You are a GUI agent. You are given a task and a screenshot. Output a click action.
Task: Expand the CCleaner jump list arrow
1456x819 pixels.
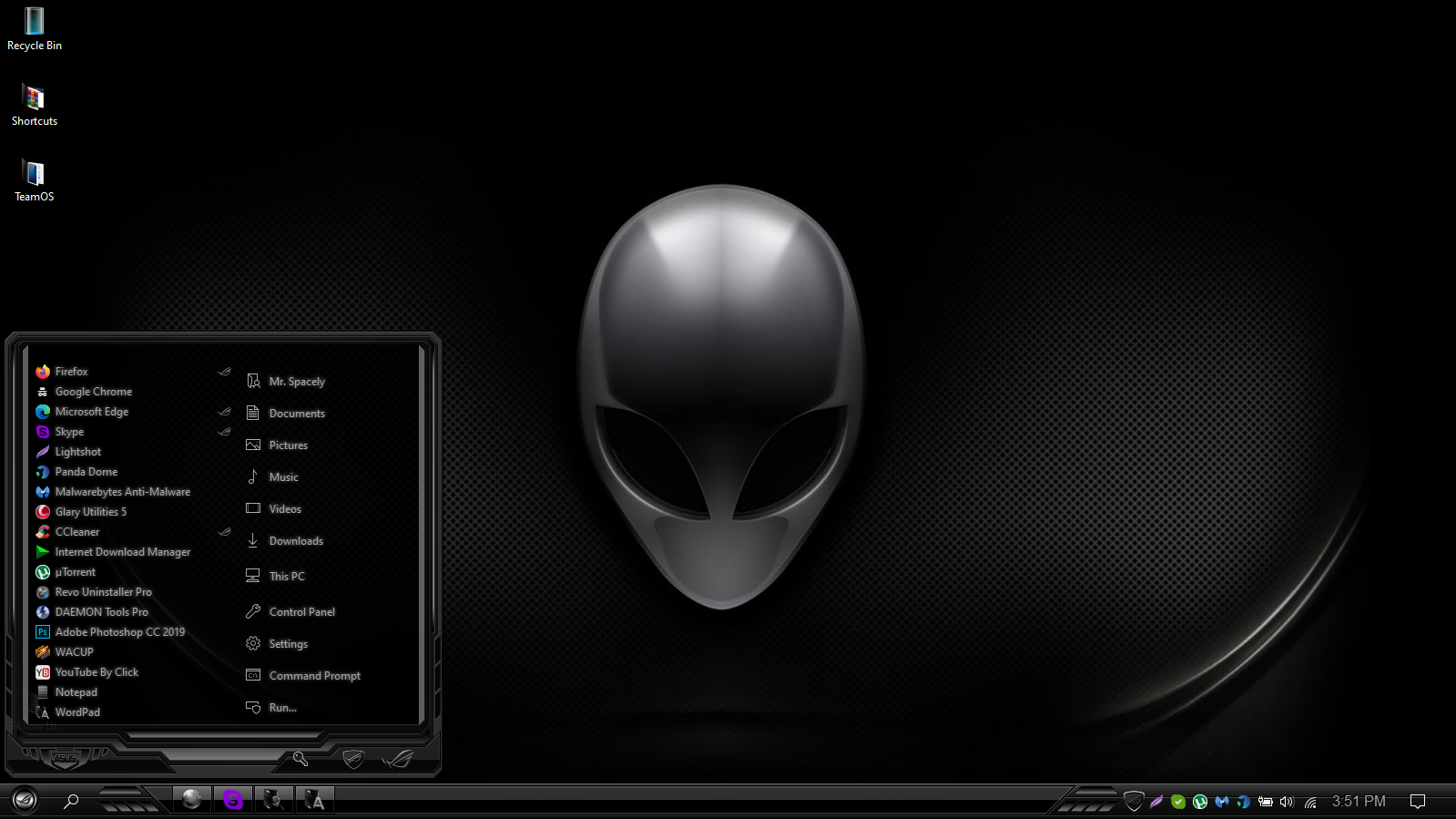tap(225, 532)
